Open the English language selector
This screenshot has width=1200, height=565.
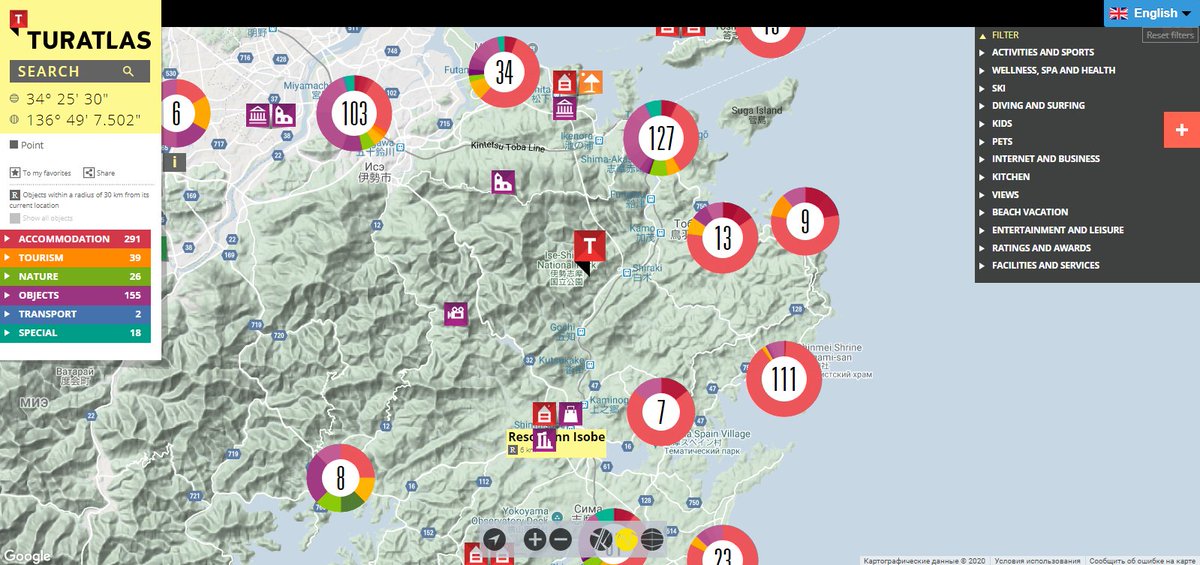(1152, 13)
